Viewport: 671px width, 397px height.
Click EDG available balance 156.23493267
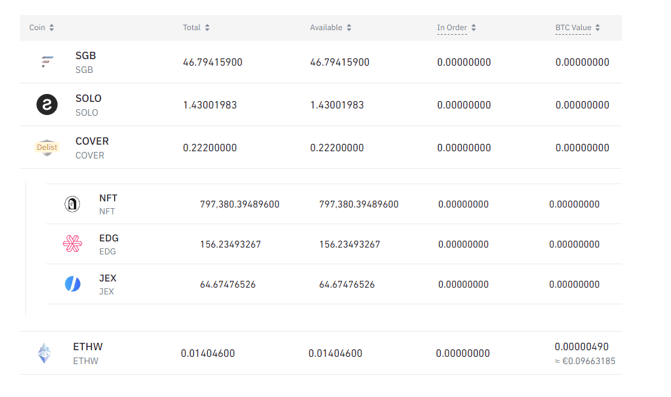tap(350, 244)
